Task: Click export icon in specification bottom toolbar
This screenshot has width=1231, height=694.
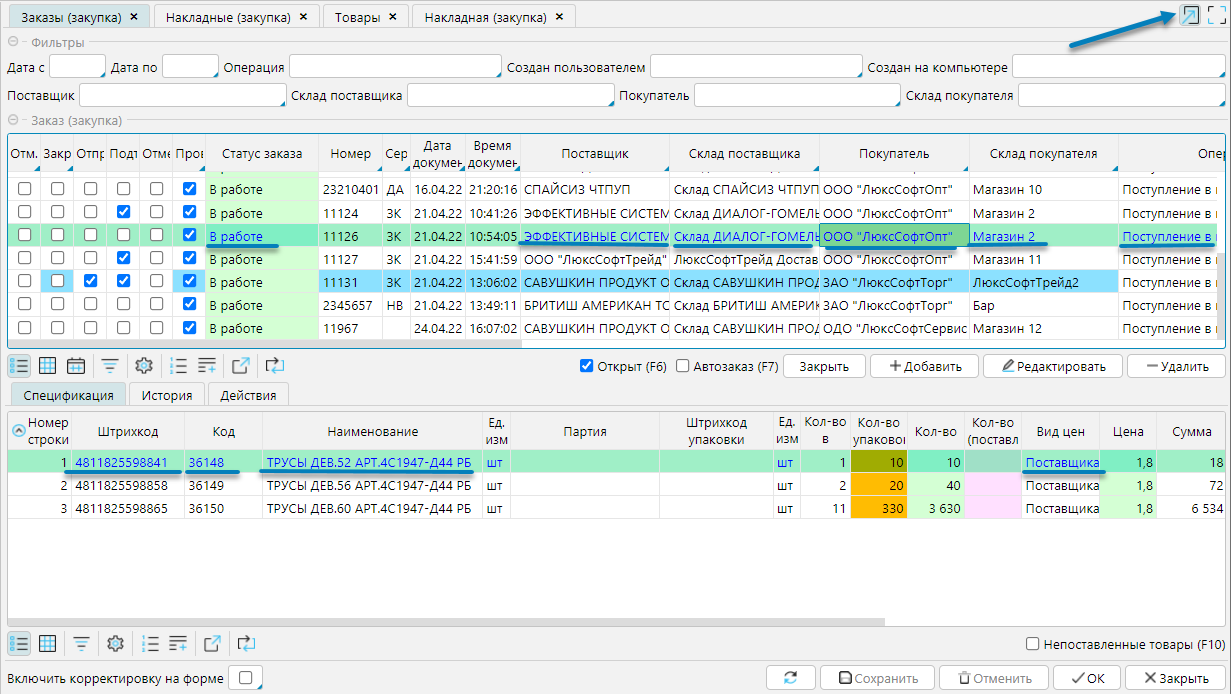Action: point(212,643)
